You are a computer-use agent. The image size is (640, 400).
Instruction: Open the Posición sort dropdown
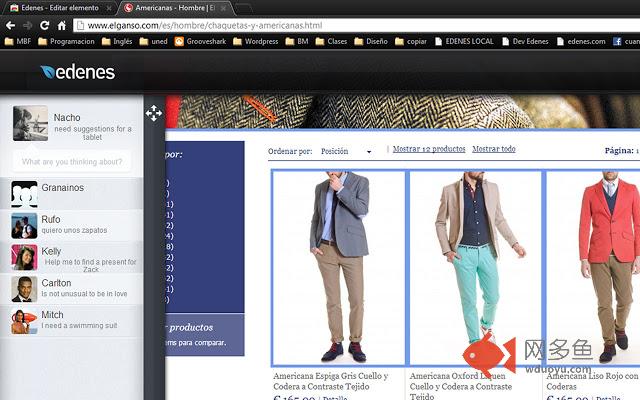346,151
